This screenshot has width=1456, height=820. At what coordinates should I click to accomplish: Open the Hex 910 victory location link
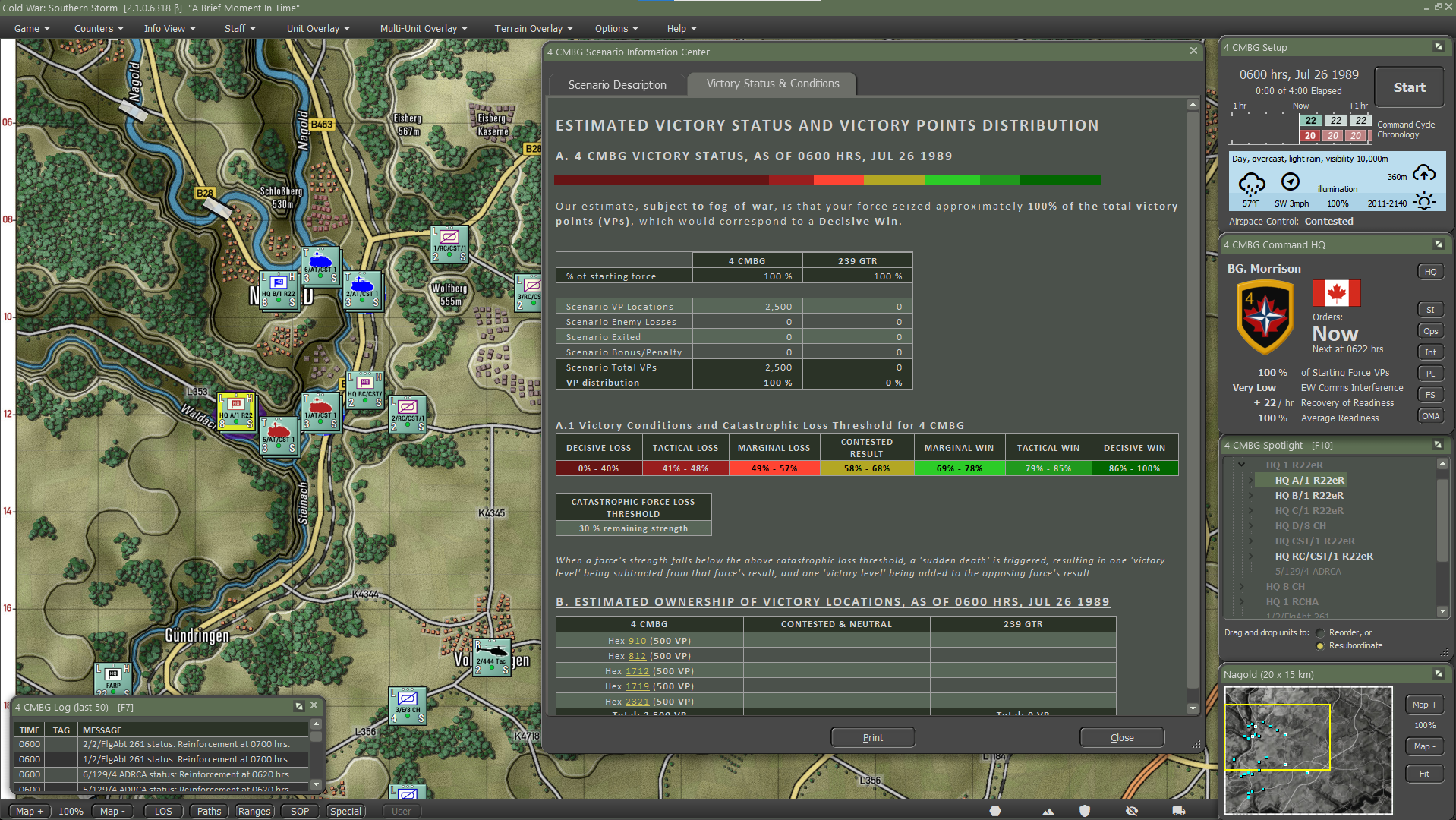[637, 641]
